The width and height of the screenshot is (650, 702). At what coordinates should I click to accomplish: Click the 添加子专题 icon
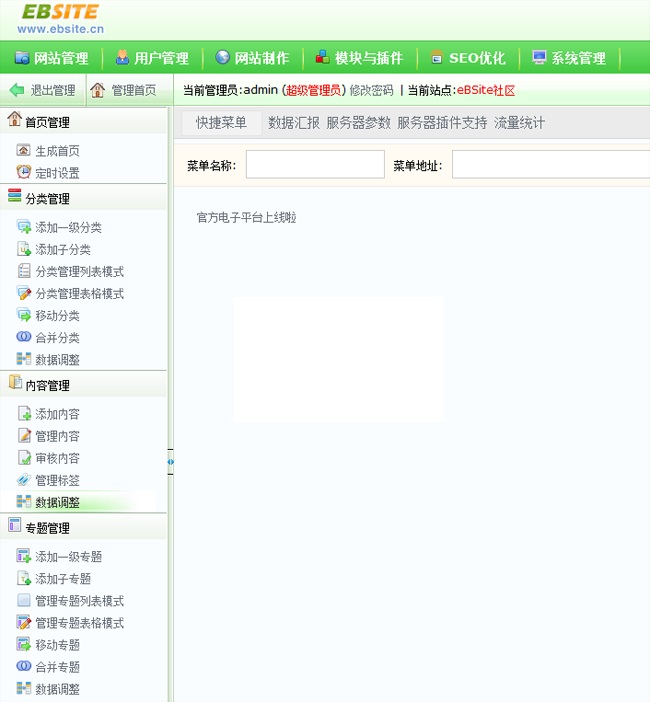23,578
